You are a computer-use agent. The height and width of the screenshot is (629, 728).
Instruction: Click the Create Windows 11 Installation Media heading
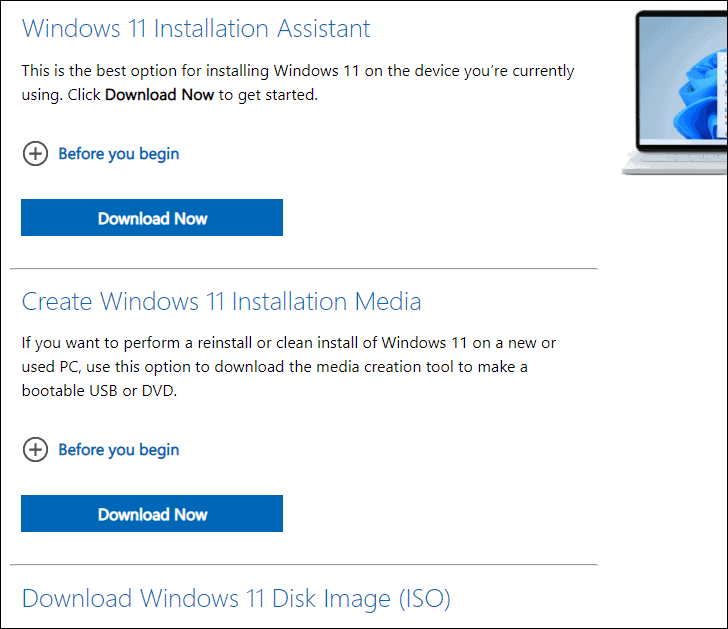click(221, 301)
